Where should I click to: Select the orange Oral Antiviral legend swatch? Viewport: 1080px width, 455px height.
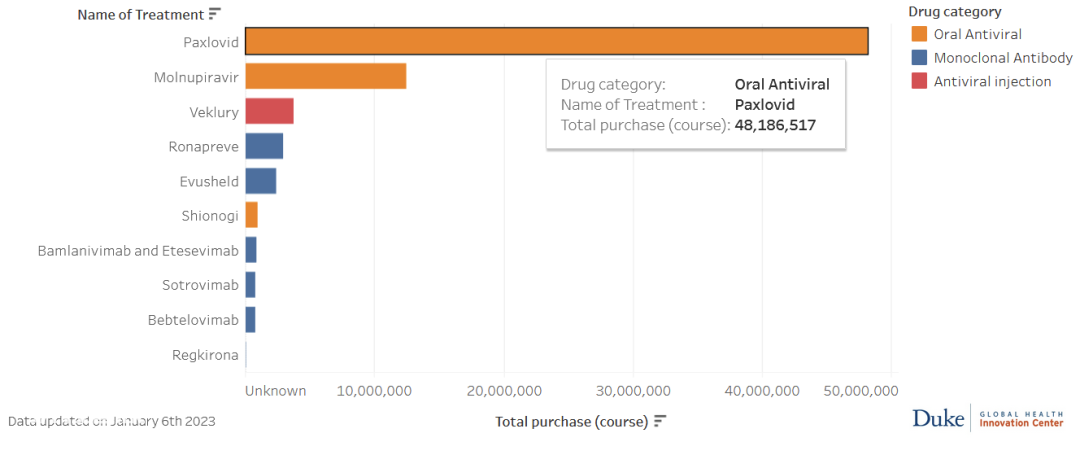[x=918, y=34]
